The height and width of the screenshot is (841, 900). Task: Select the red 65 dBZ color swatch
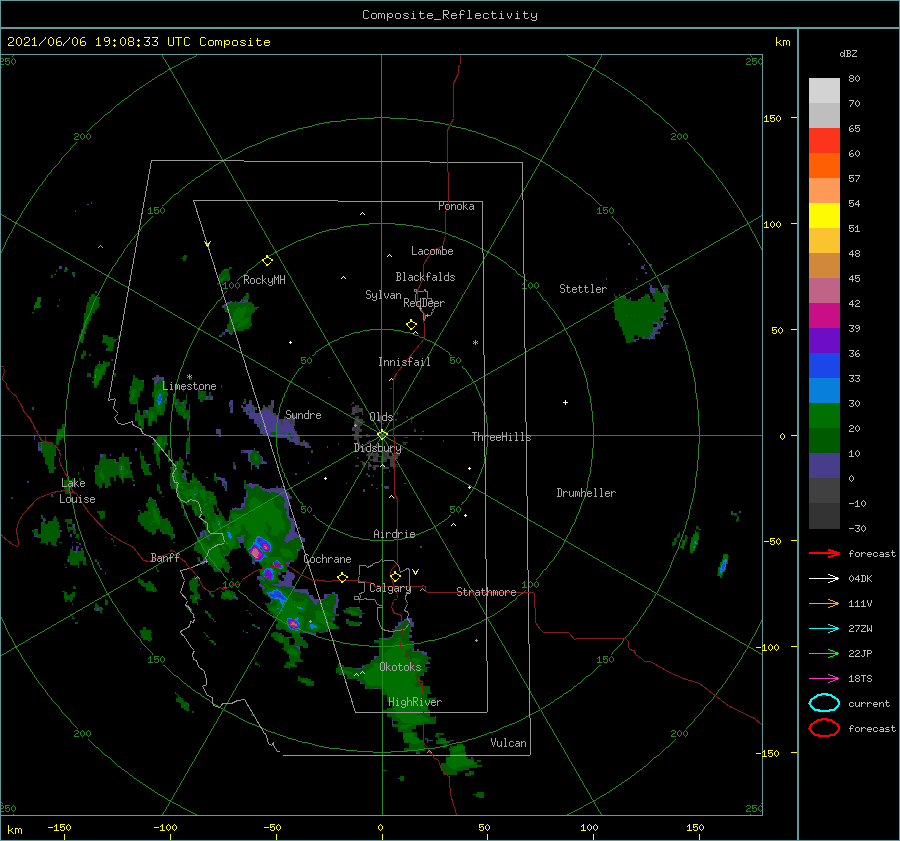(824, 140)
